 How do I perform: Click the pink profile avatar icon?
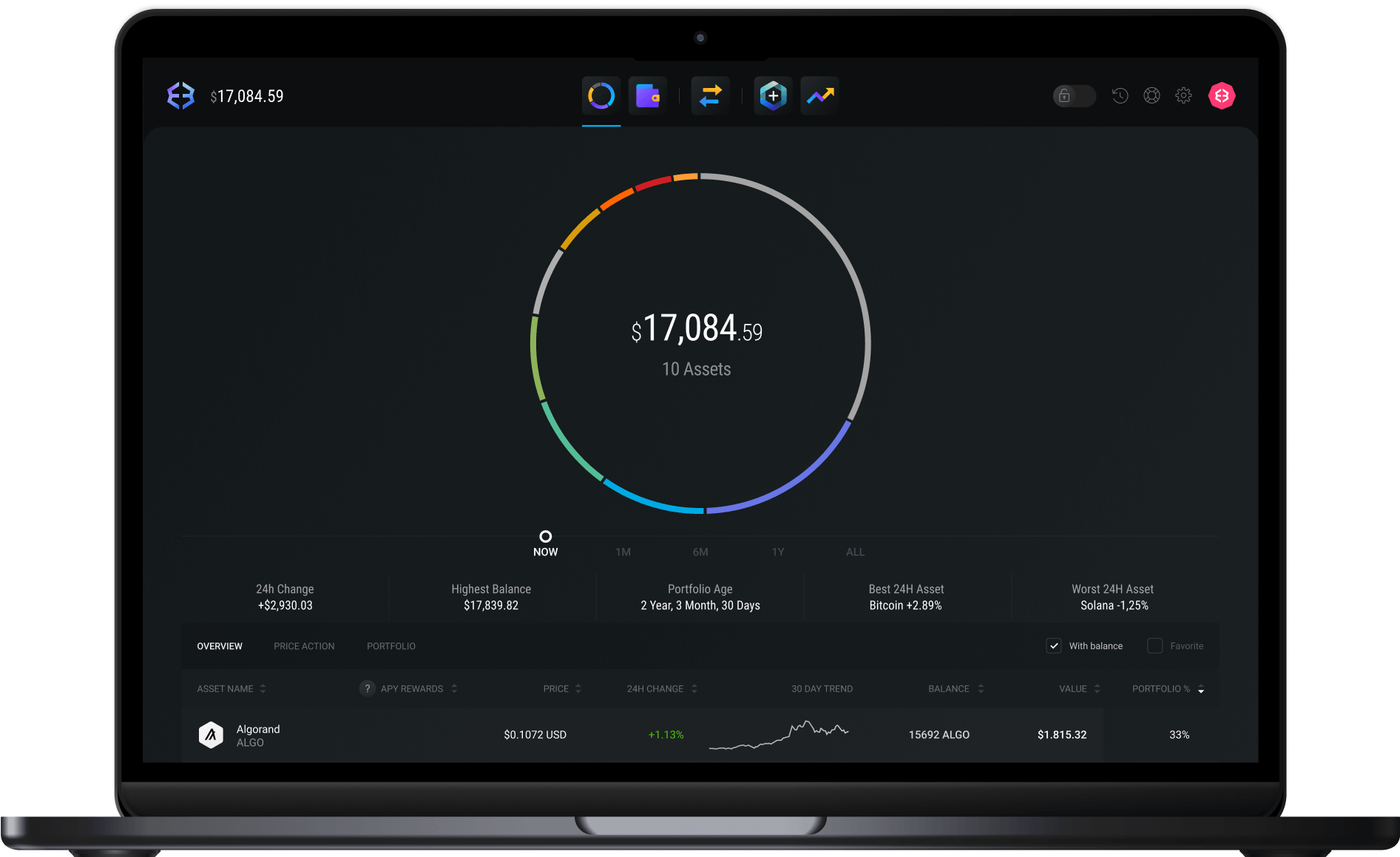(x=1222, y=95)
